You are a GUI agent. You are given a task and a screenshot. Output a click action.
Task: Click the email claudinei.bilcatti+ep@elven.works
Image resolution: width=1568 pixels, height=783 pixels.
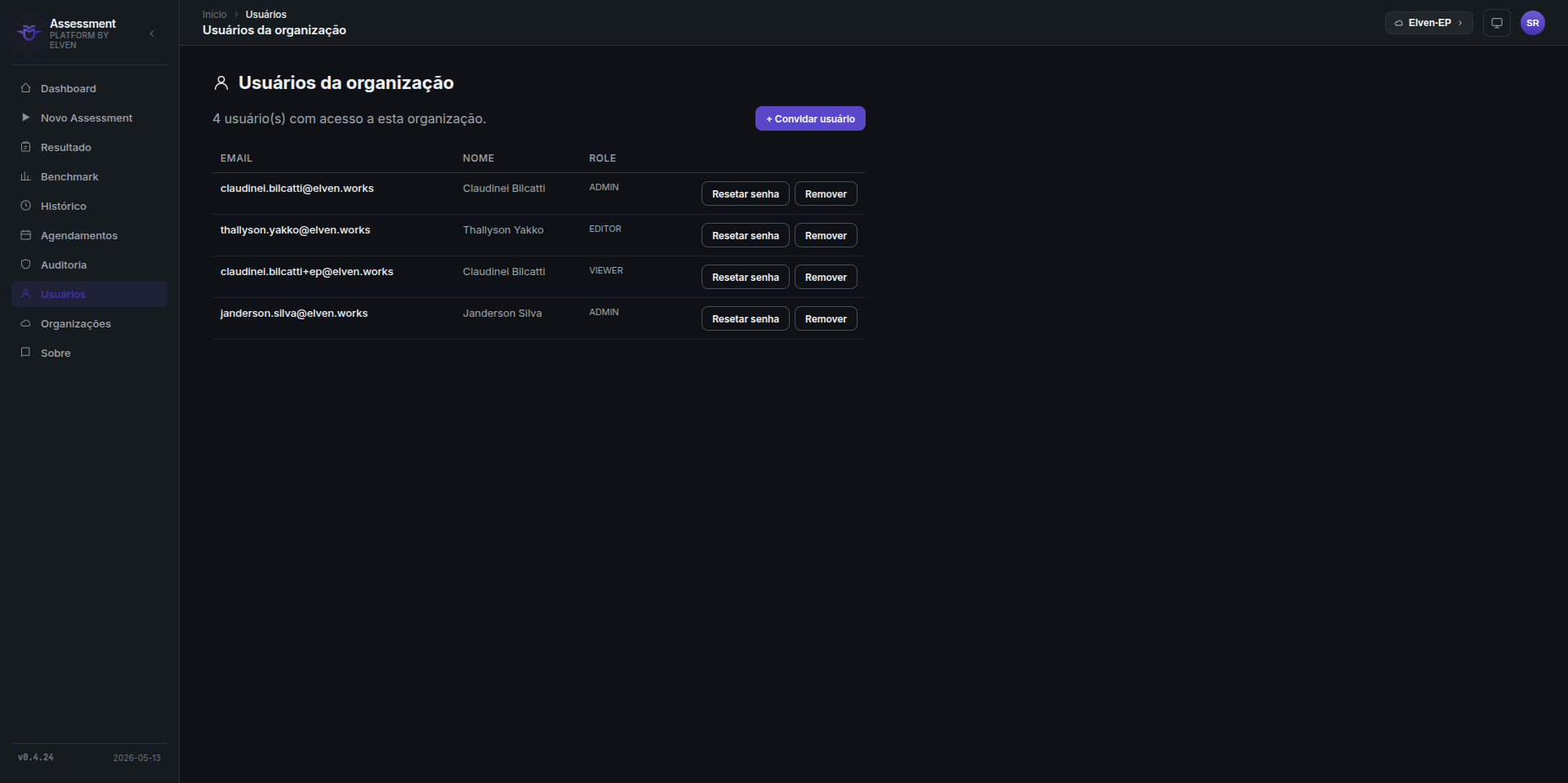[x=307, y=272]
